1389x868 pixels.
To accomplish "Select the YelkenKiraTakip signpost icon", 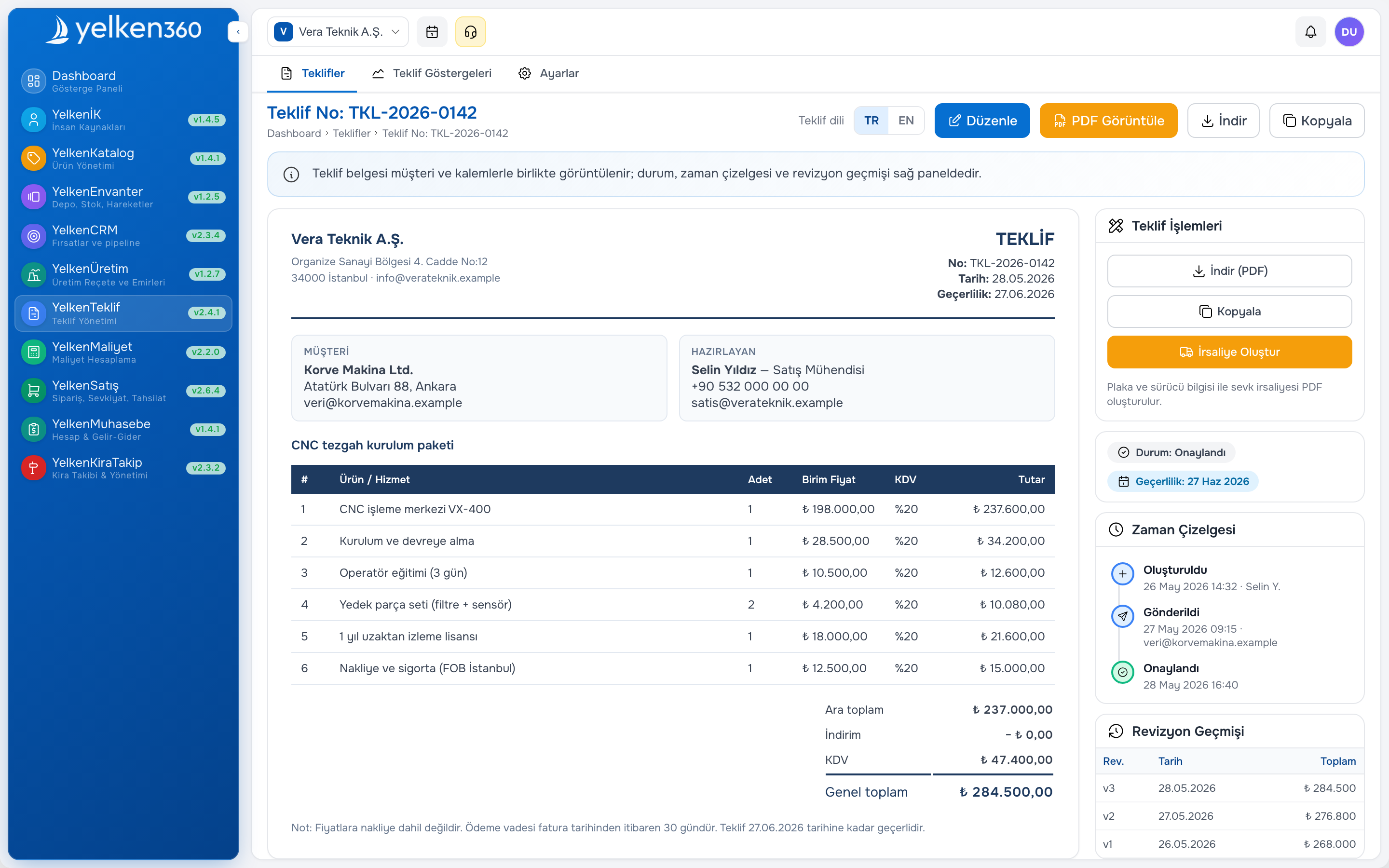I will pos(33,468).
